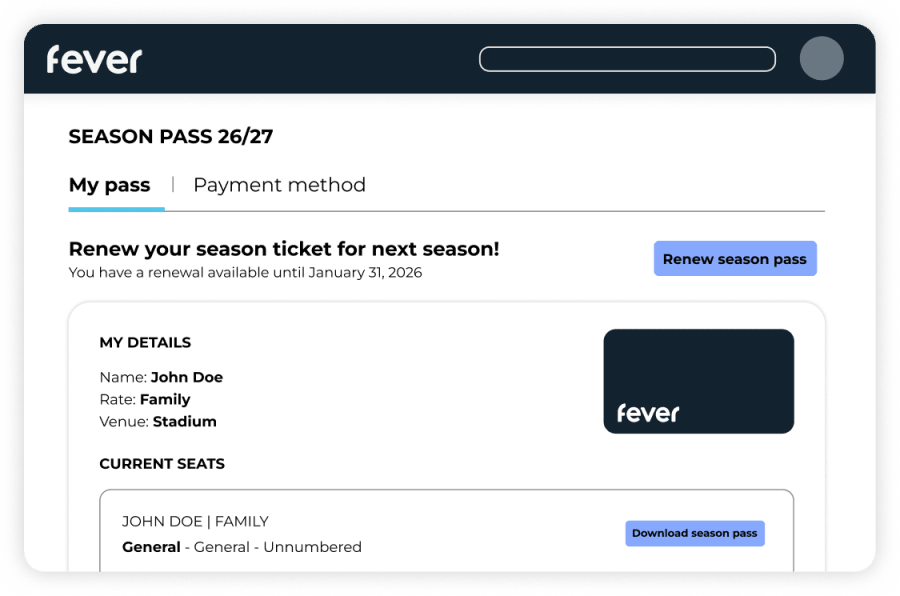Click the Family rate text
The width and height of the screenshot is (900, 596).
click(x=165, y=399)
